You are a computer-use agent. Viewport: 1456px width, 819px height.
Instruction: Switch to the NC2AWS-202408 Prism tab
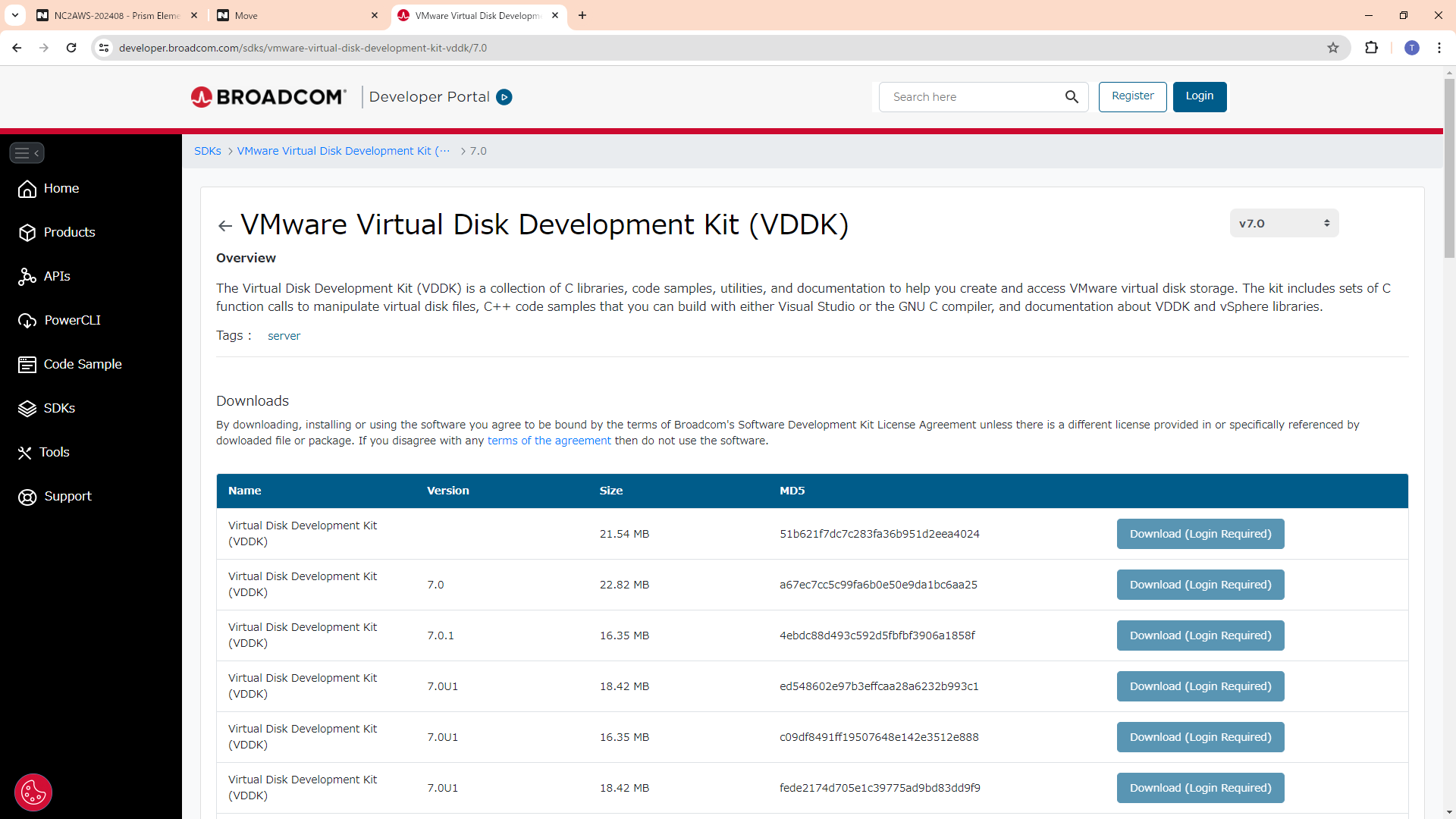click(x=116, y=15)
